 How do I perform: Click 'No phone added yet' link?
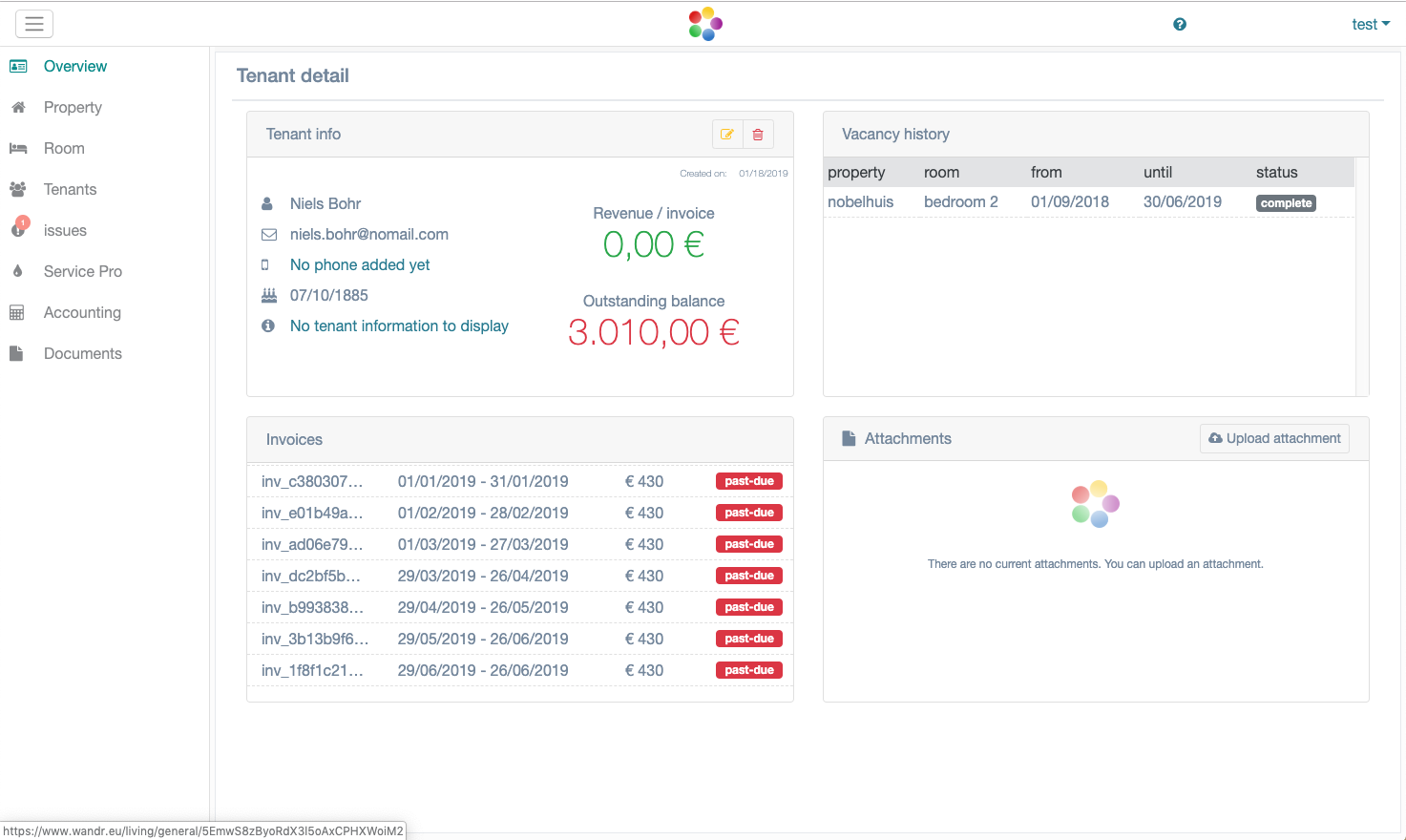tap(360, 265)
